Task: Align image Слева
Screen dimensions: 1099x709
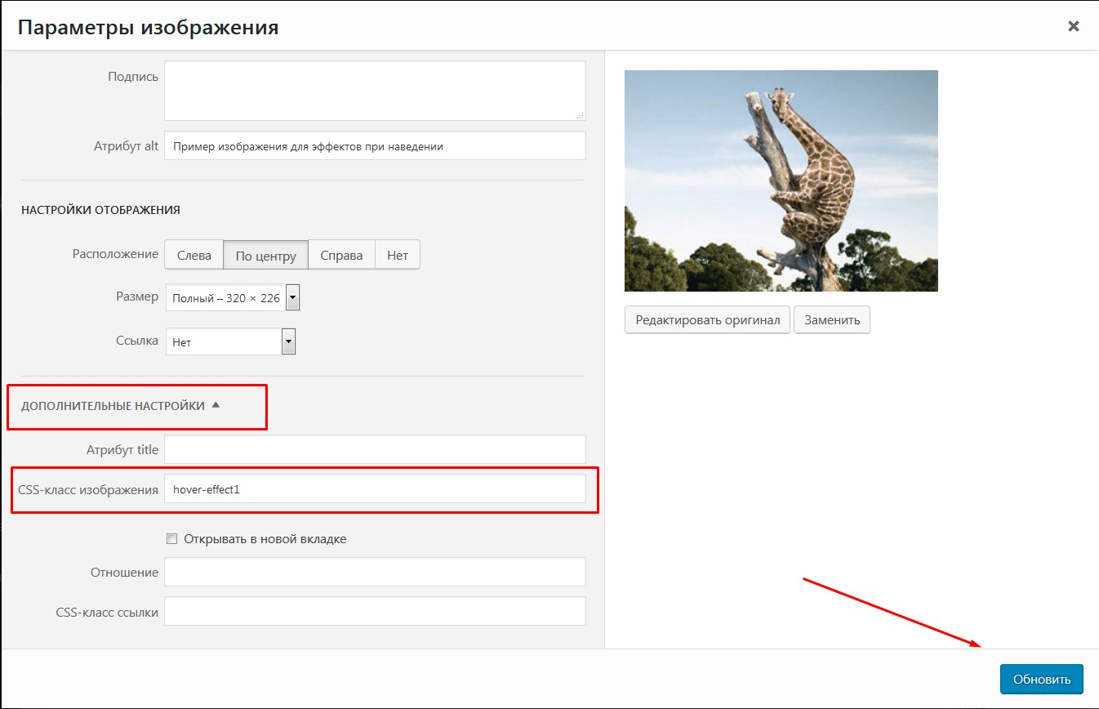Action: tap(194, 256)
